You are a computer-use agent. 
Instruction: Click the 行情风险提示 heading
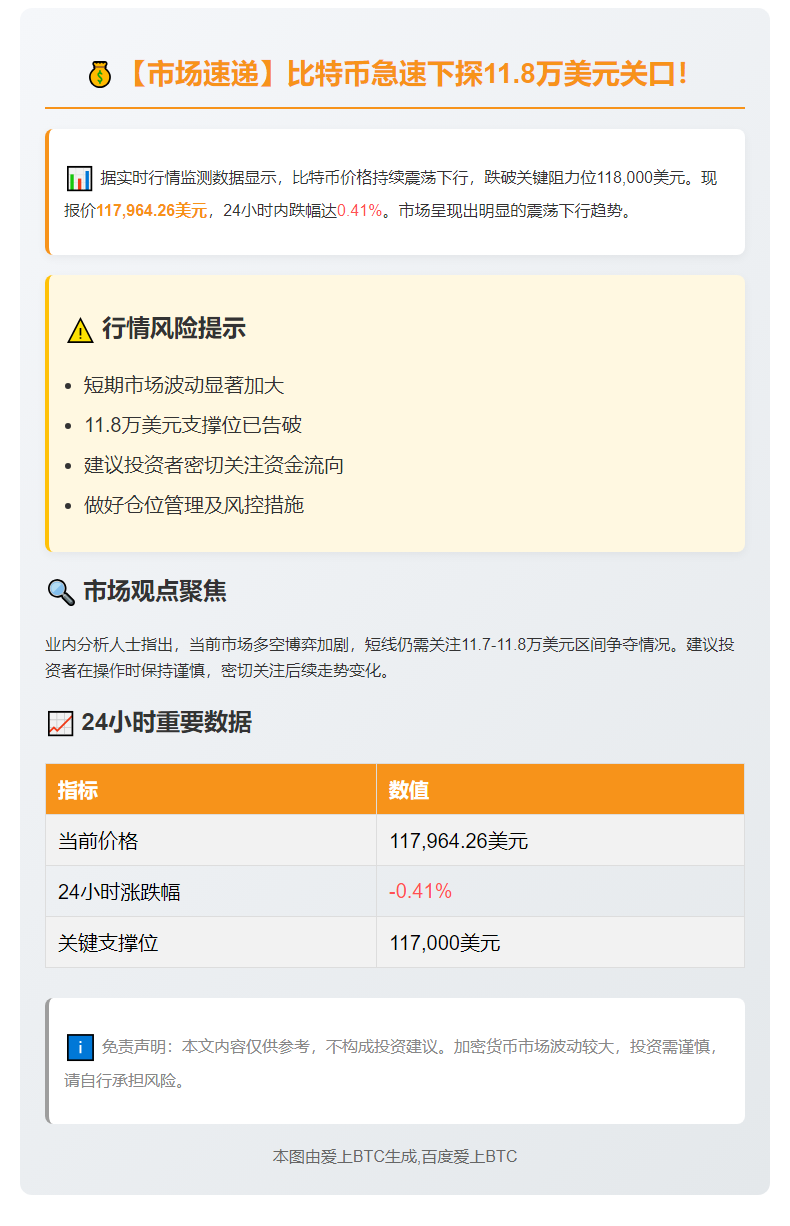point(174,328)
